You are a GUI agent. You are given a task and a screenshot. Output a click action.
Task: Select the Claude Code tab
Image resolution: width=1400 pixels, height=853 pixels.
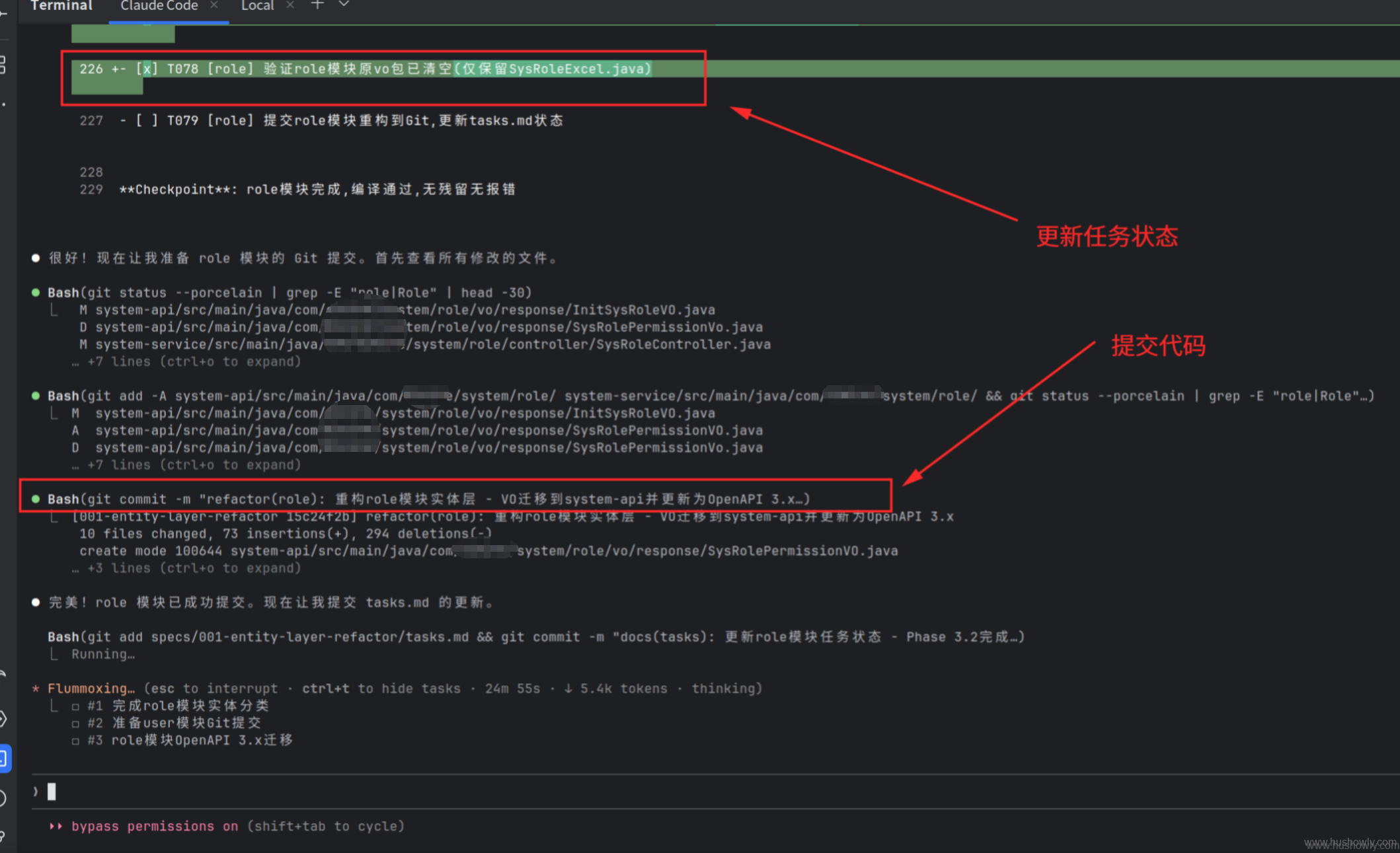(159, 6)
